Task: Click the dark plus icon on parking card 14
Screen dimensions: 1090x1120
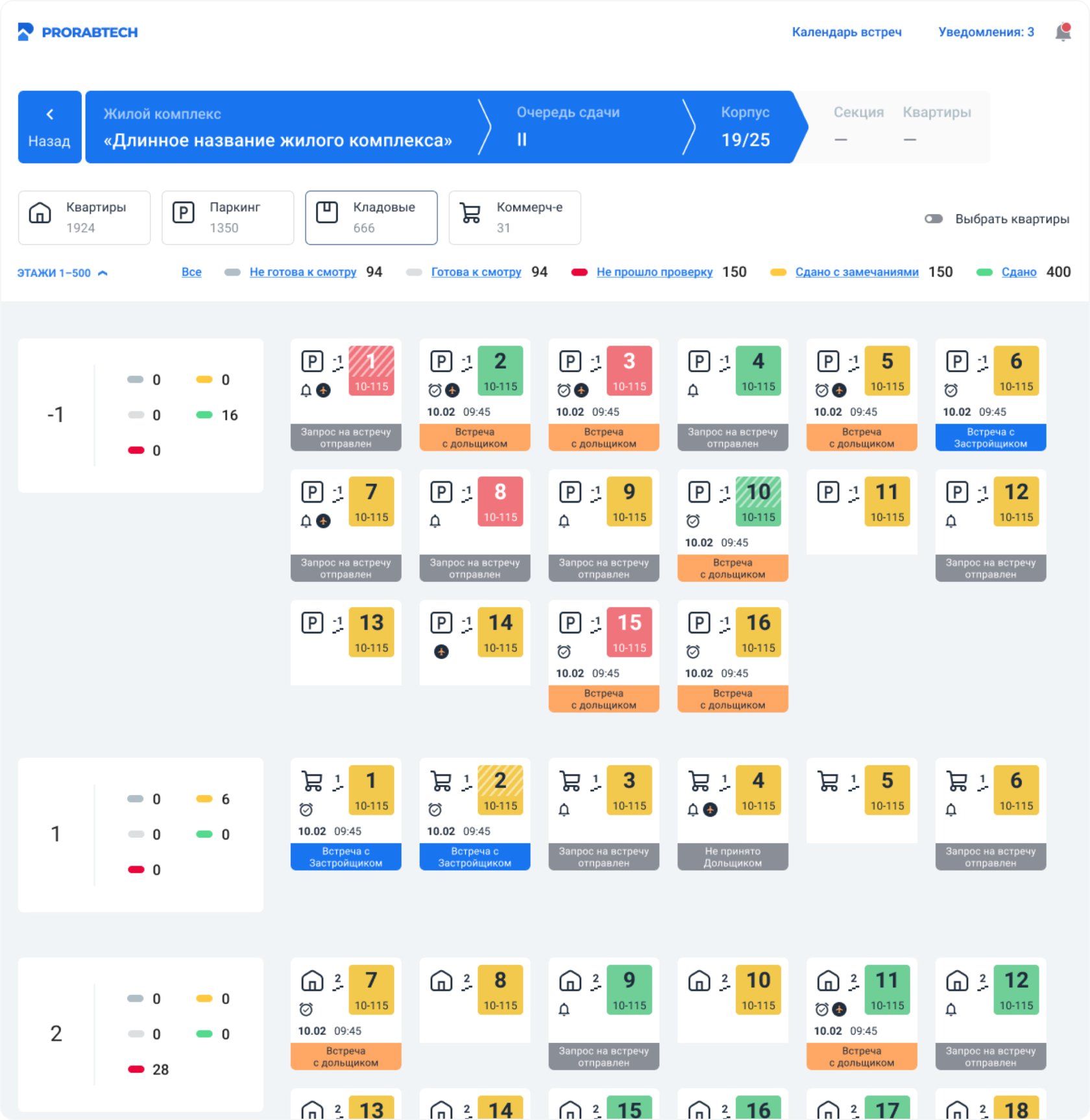Action: 441,652
